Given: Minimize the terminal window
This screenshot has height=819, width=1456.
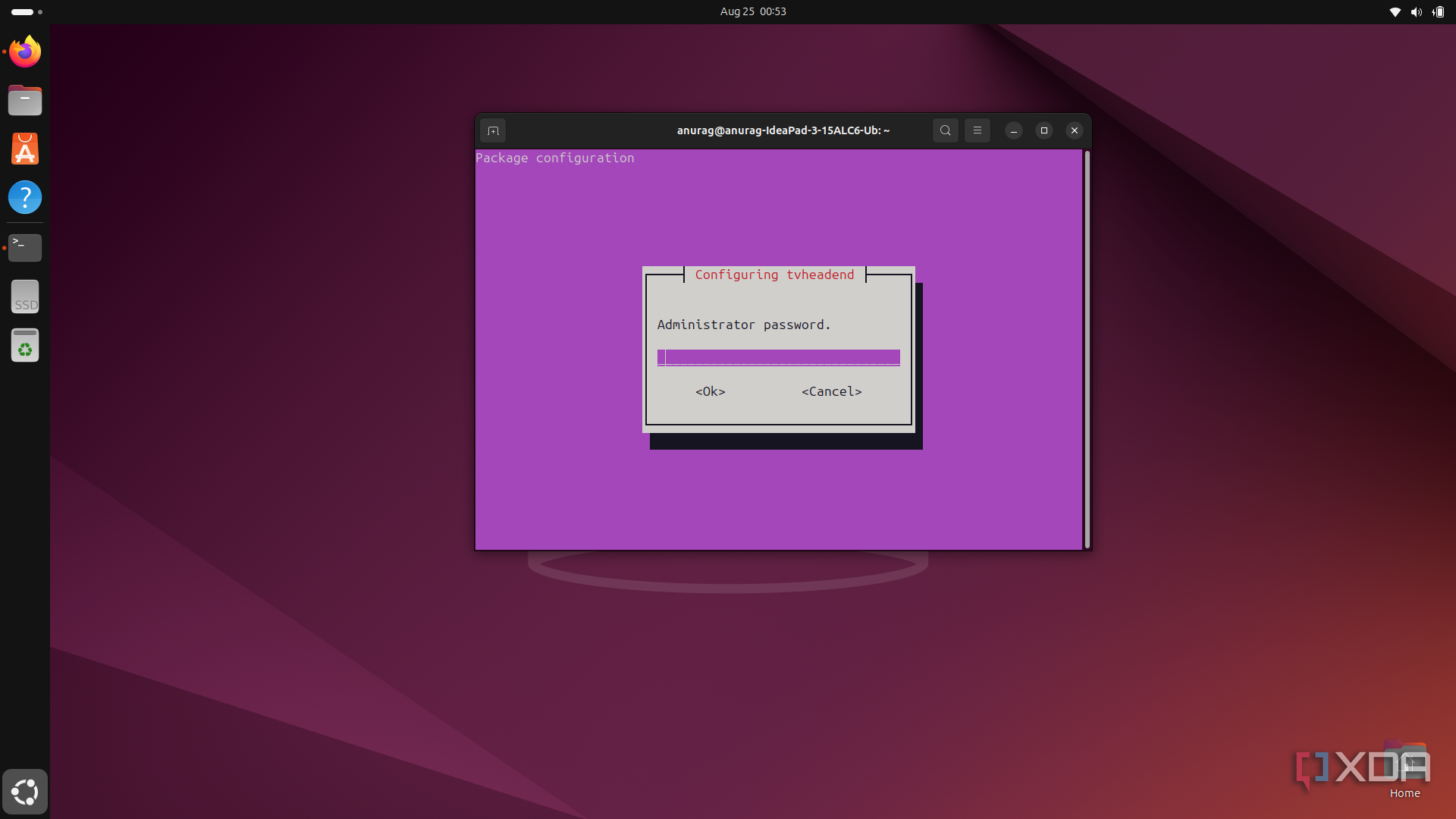Looking at the screenshot, I should pyautogui.click(x=1014, y=130).
